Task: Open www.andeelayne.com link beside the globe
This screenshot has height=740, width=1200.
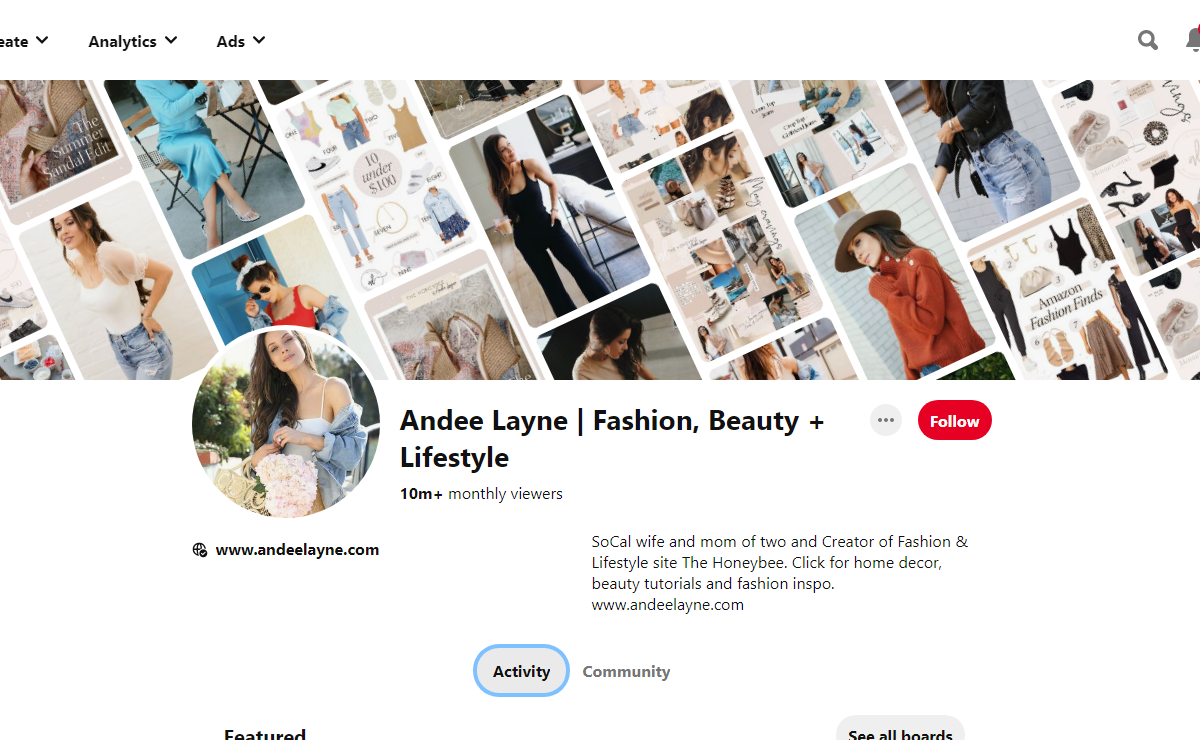Action: tap(297, 550)
